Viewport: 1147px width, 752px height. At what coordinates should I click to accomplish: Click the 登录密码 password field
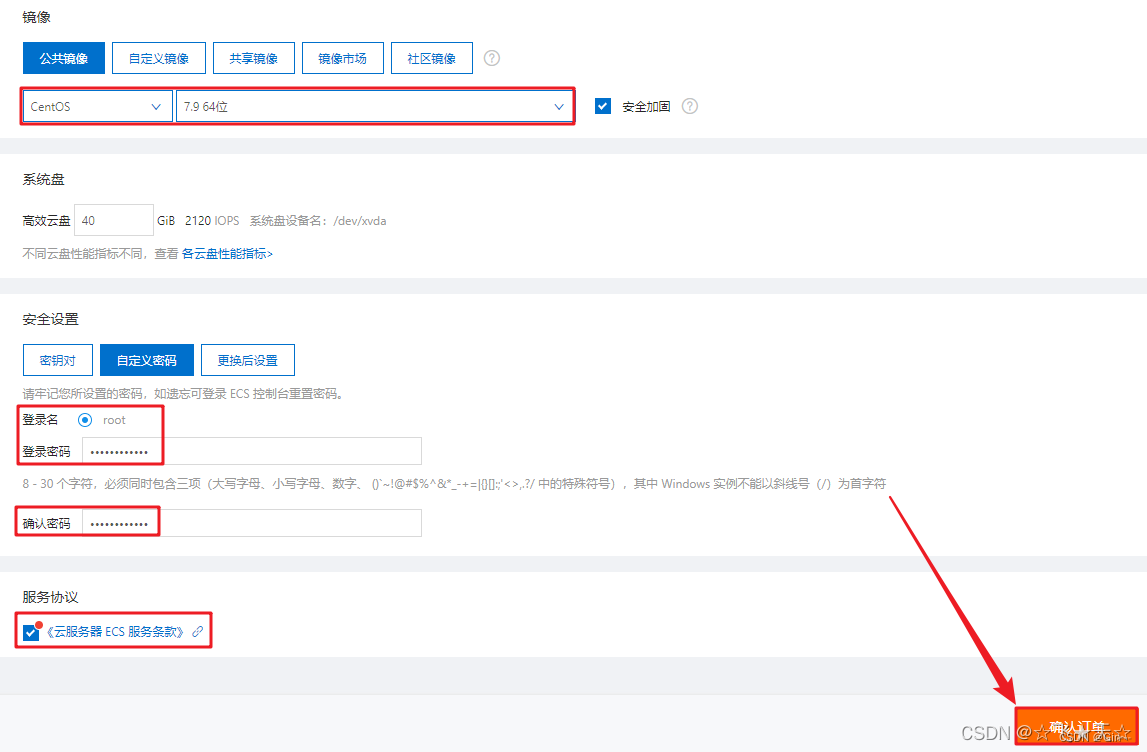pos(252,451)
